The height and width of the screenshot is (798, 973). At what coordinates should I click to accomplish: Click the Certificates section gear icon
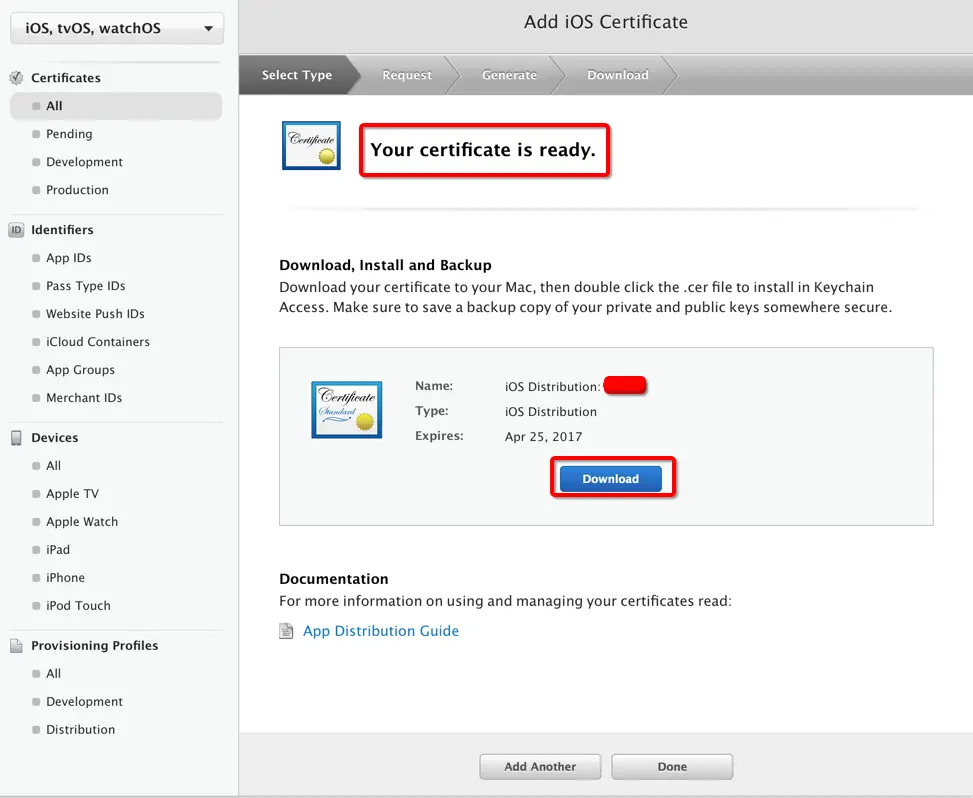click(x=16, y=78)
